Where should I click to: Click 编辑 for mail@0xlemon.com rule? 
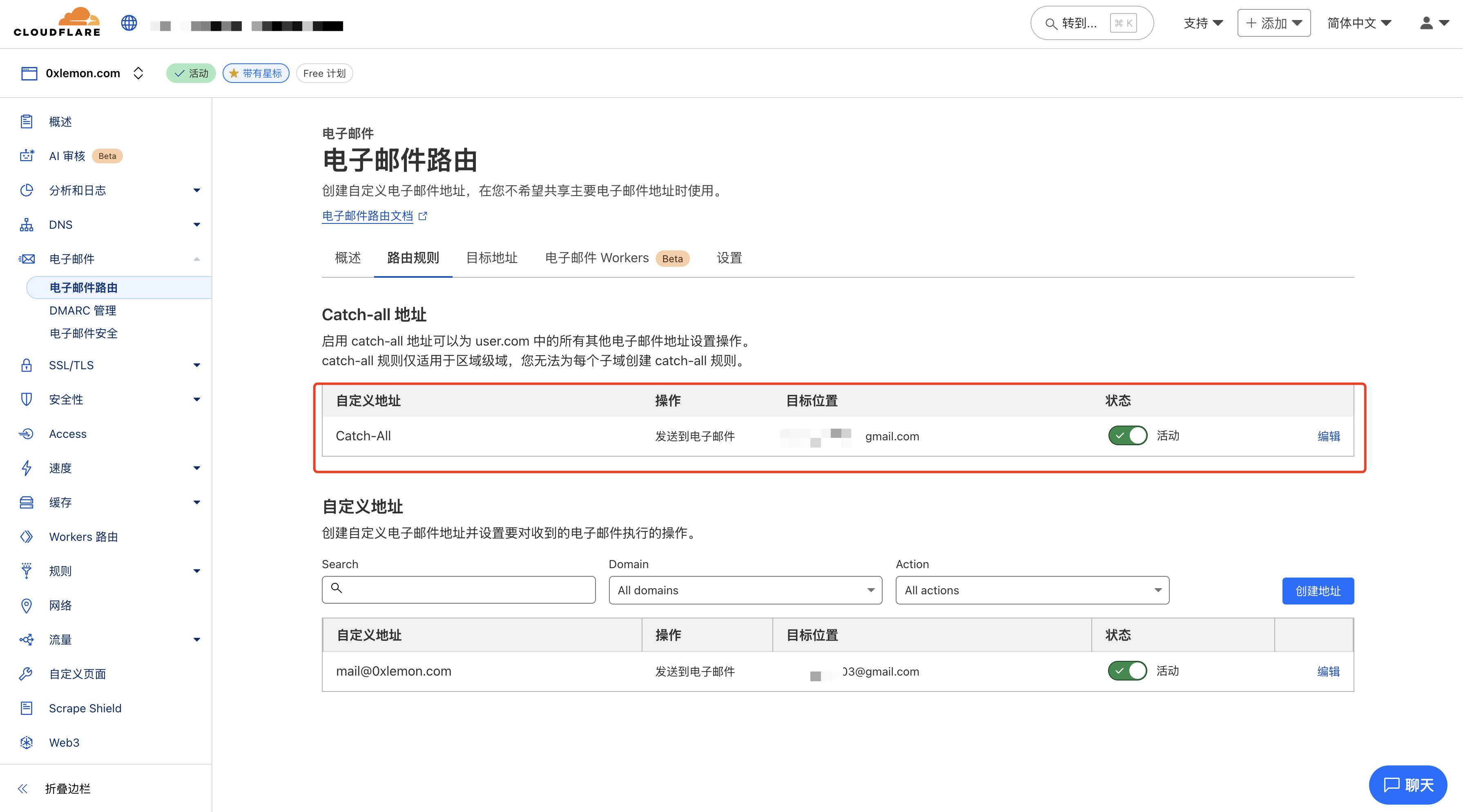pyautogui.click(x=1328, y=671)
